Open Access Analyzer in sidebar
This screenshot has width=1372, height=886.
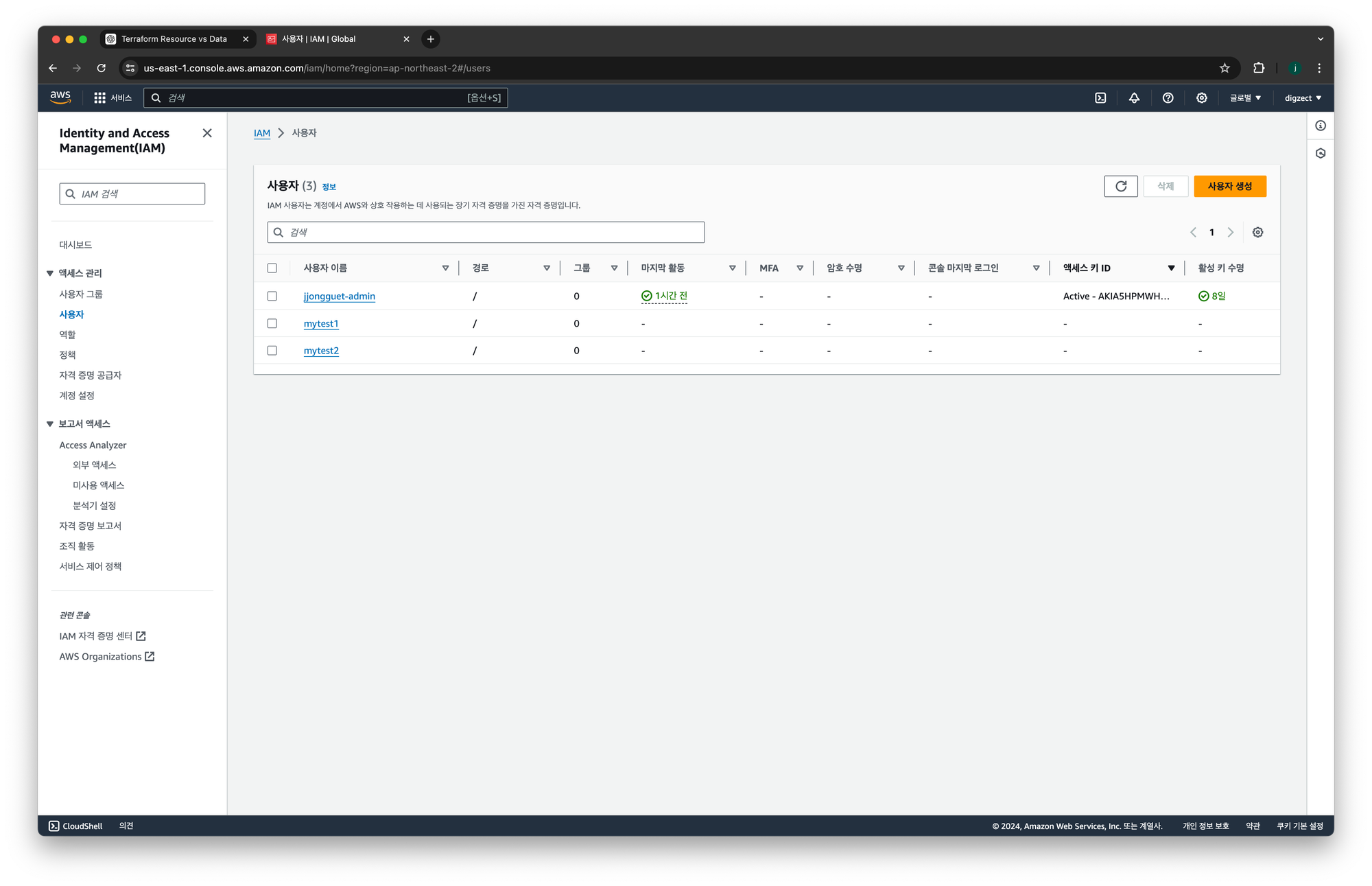[x=93, y=445]
